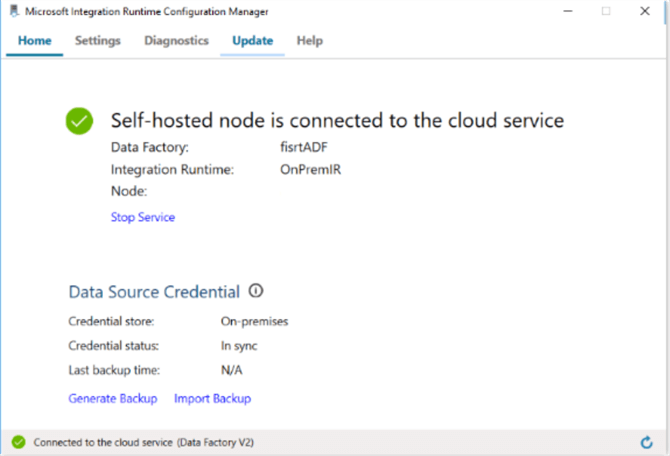Switch to the Home tab

[35, 41]
